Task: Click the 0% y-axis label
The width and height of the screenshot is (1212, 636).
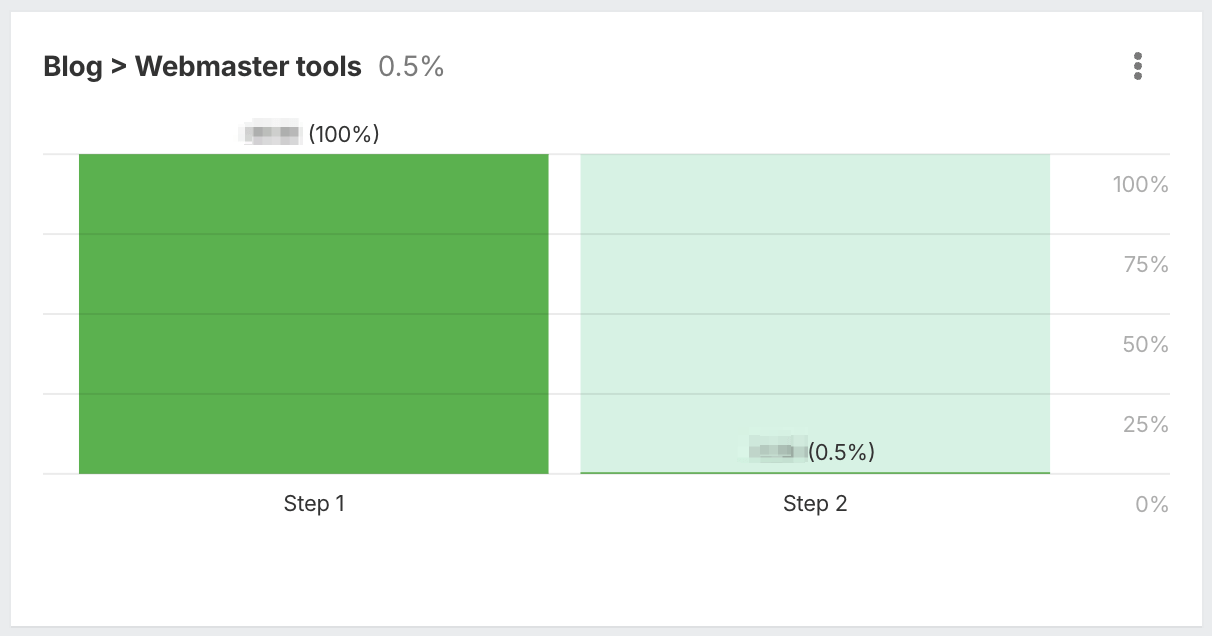Action: tap(1152, 504)
